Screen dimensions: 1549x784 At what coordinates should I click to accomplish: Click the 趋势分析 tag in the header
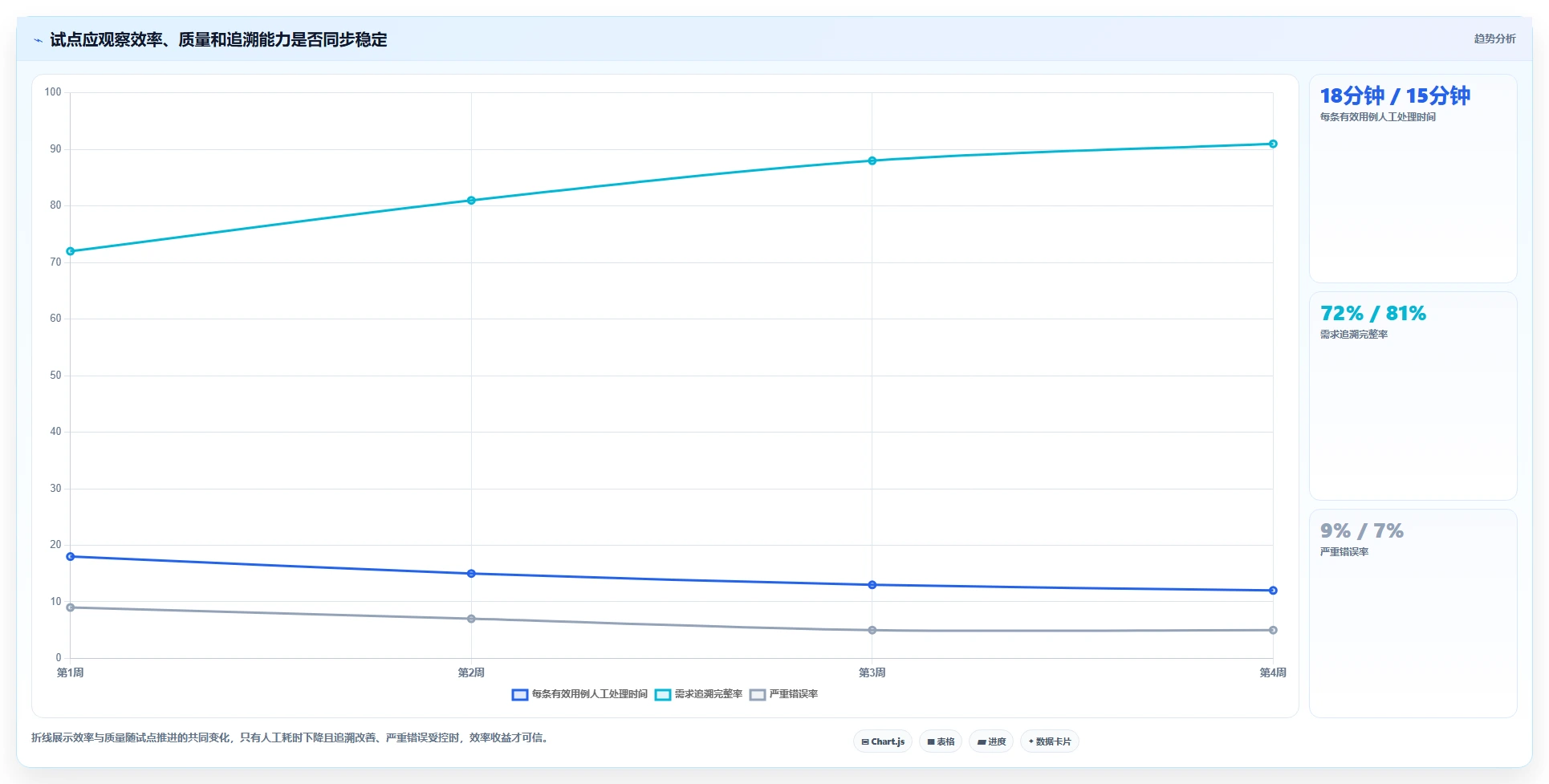tap(1494, 39)
